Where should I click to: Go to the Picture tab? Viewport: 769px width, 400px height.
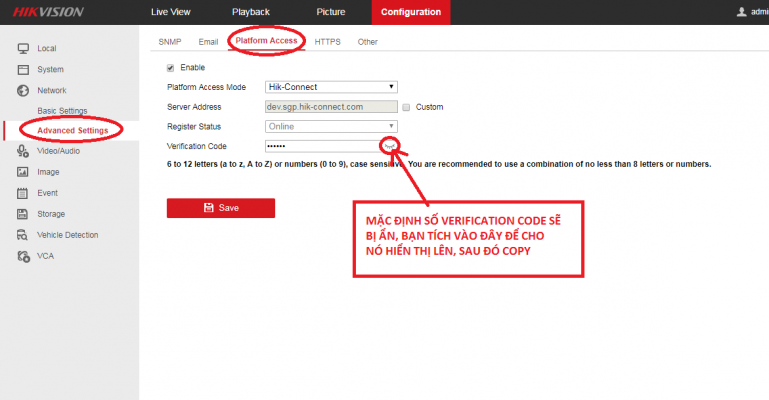[x=331, y=12]
